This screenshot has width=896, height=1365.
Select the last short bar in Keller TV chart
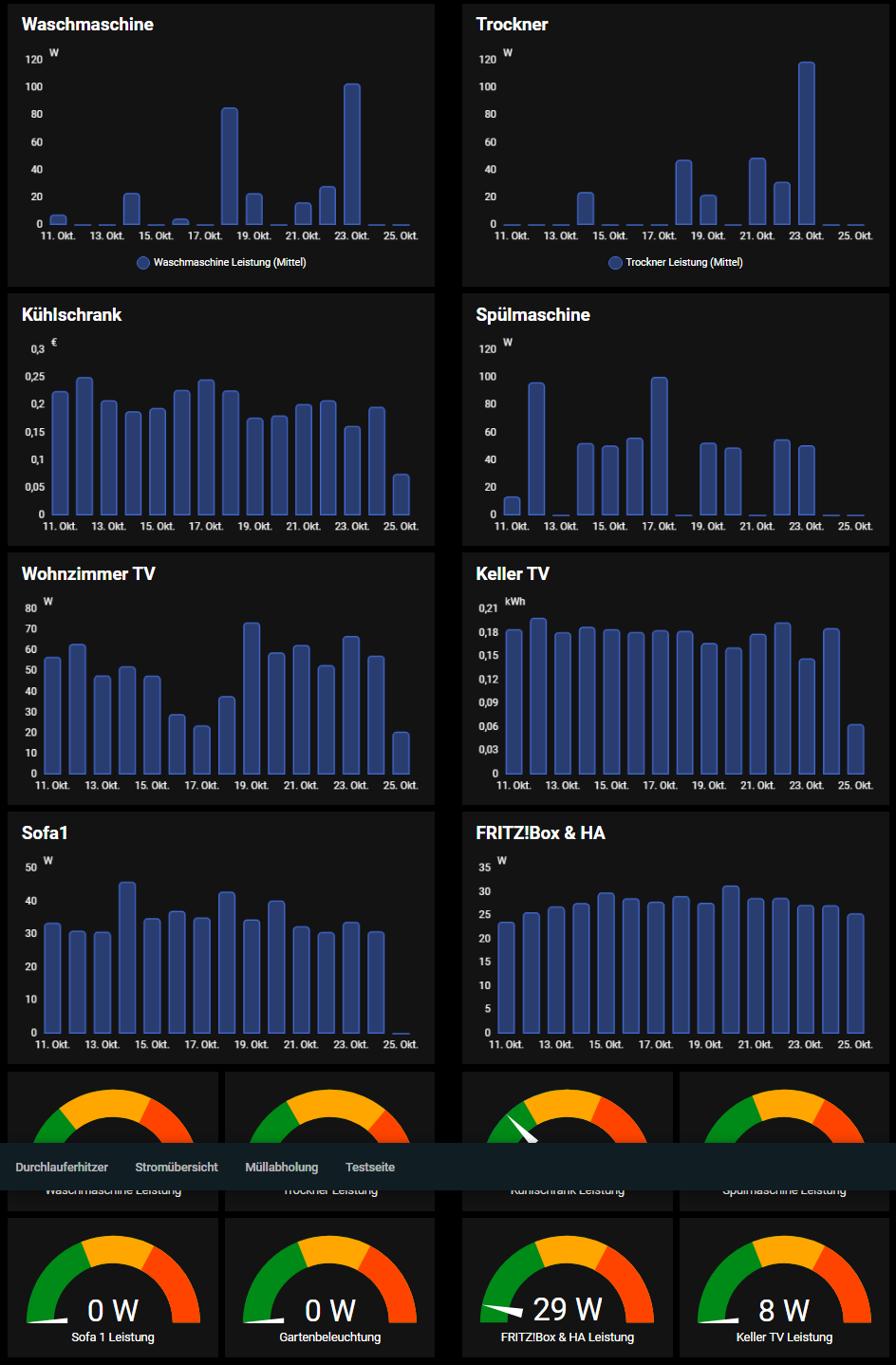click(856, 750)
